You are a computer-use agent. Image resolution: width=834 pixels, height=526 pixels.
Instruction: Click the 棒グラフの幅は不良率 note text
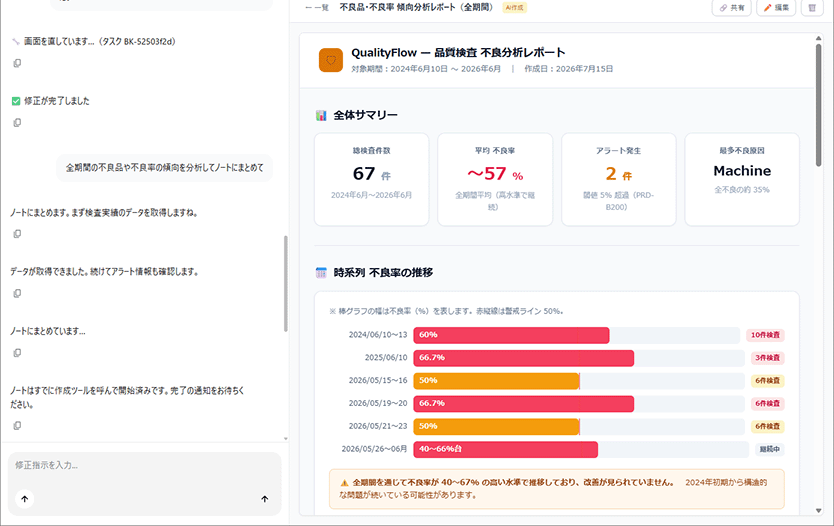click(446, 312)
